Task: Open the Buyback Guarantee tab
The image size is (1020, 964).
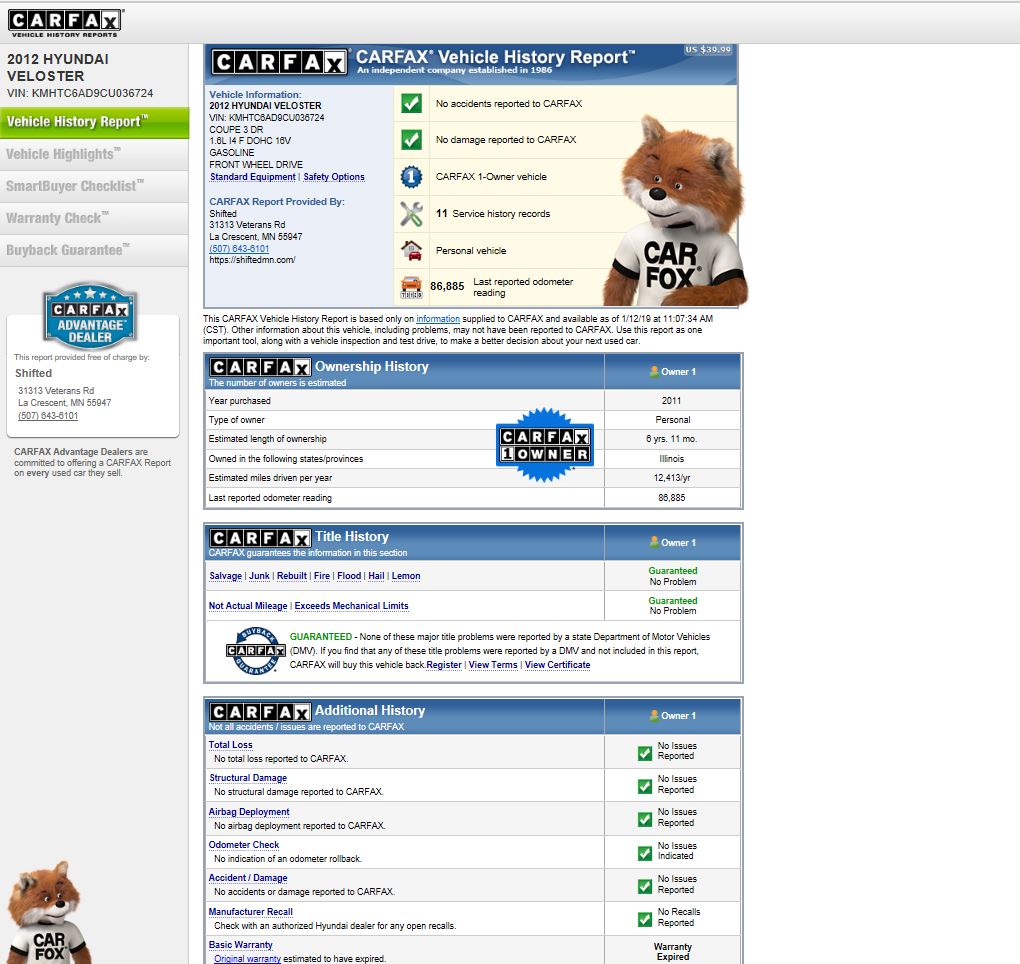Action: point(94,250)
